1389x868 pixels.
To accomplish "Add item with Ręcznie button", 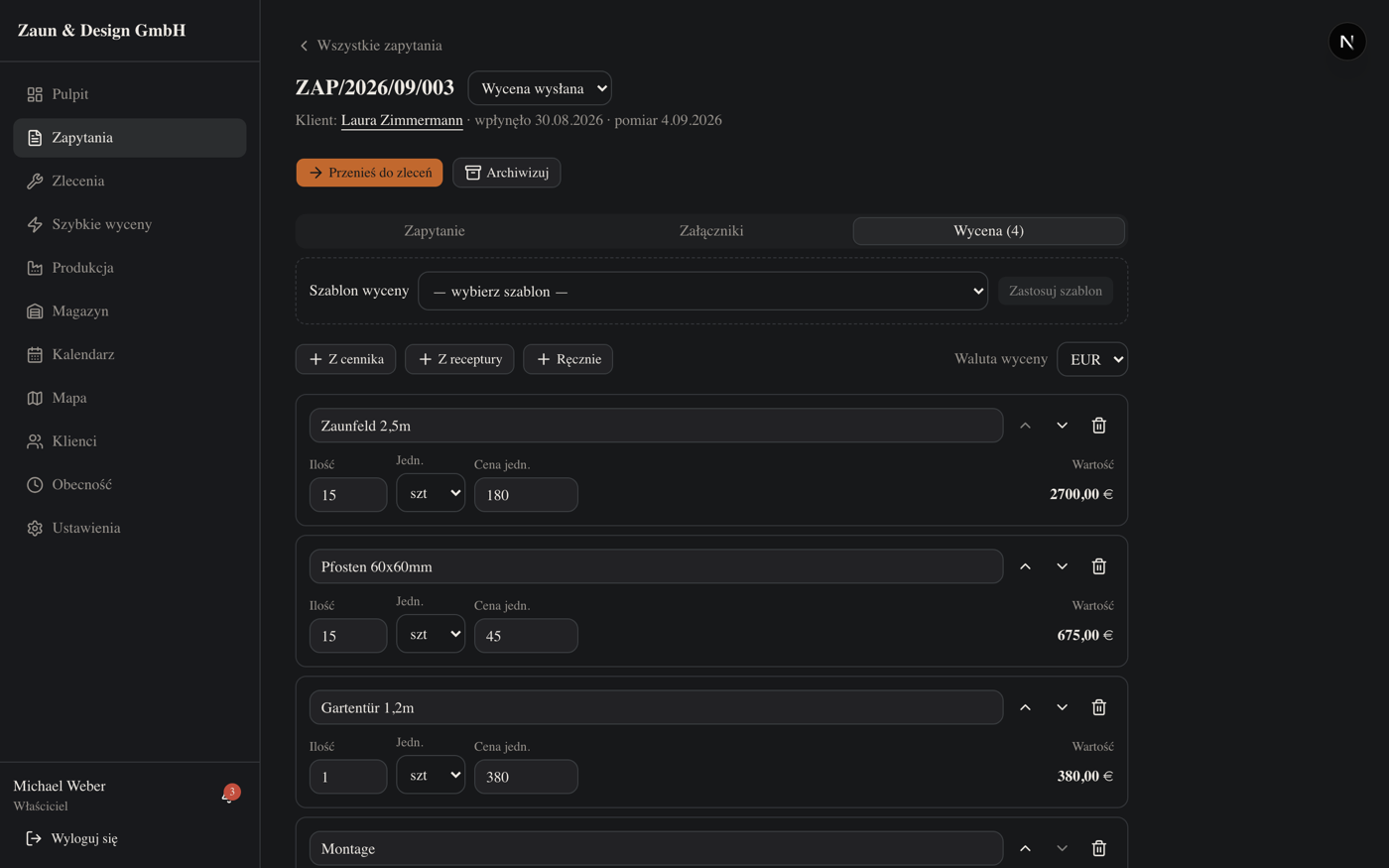I will (x=568, y=359).
